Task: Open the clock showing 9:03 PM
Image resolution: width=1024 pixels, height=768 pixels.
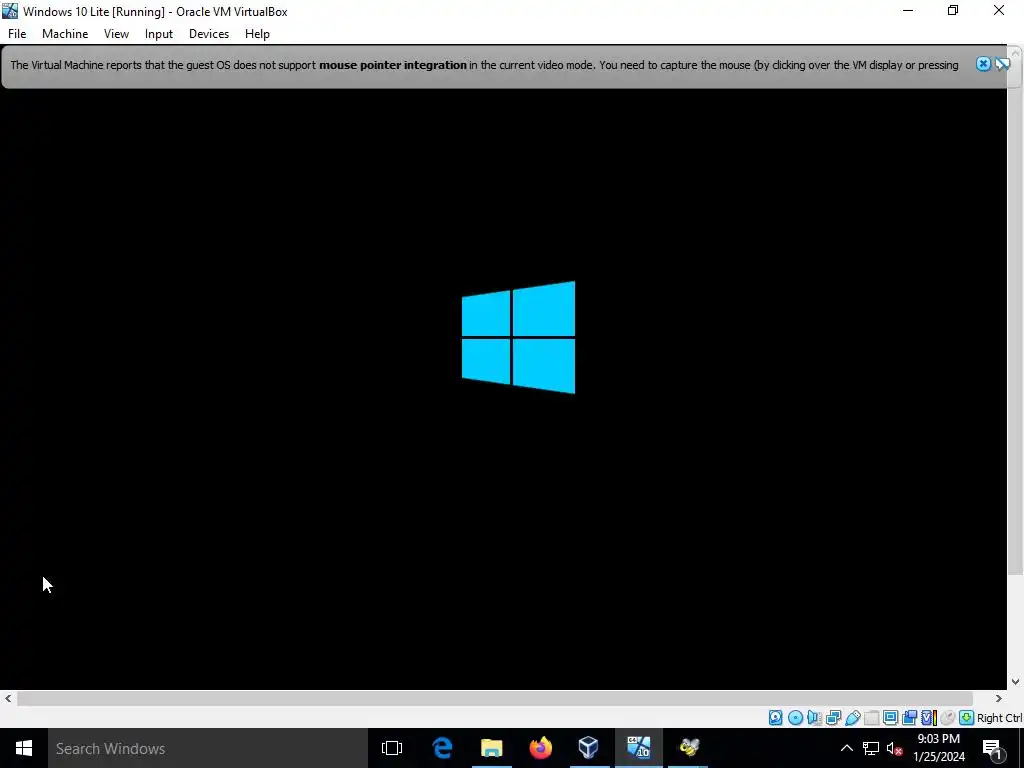Action: (939, 748)
